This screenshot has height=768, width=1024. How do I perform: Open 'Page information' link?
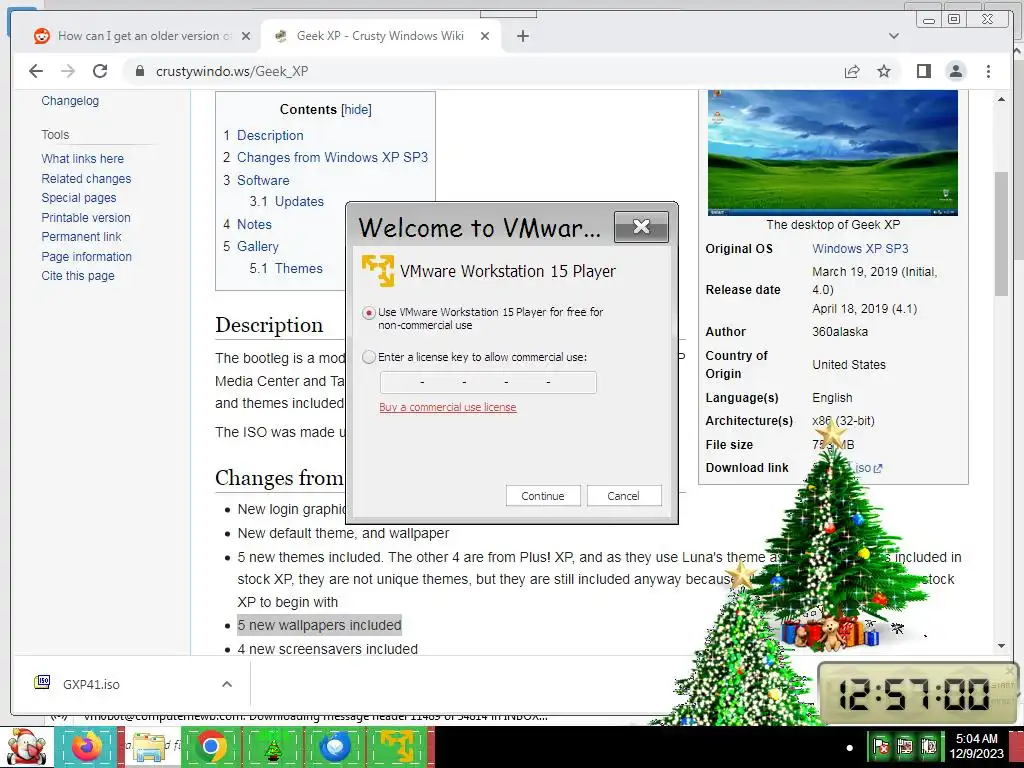point(86,257)
